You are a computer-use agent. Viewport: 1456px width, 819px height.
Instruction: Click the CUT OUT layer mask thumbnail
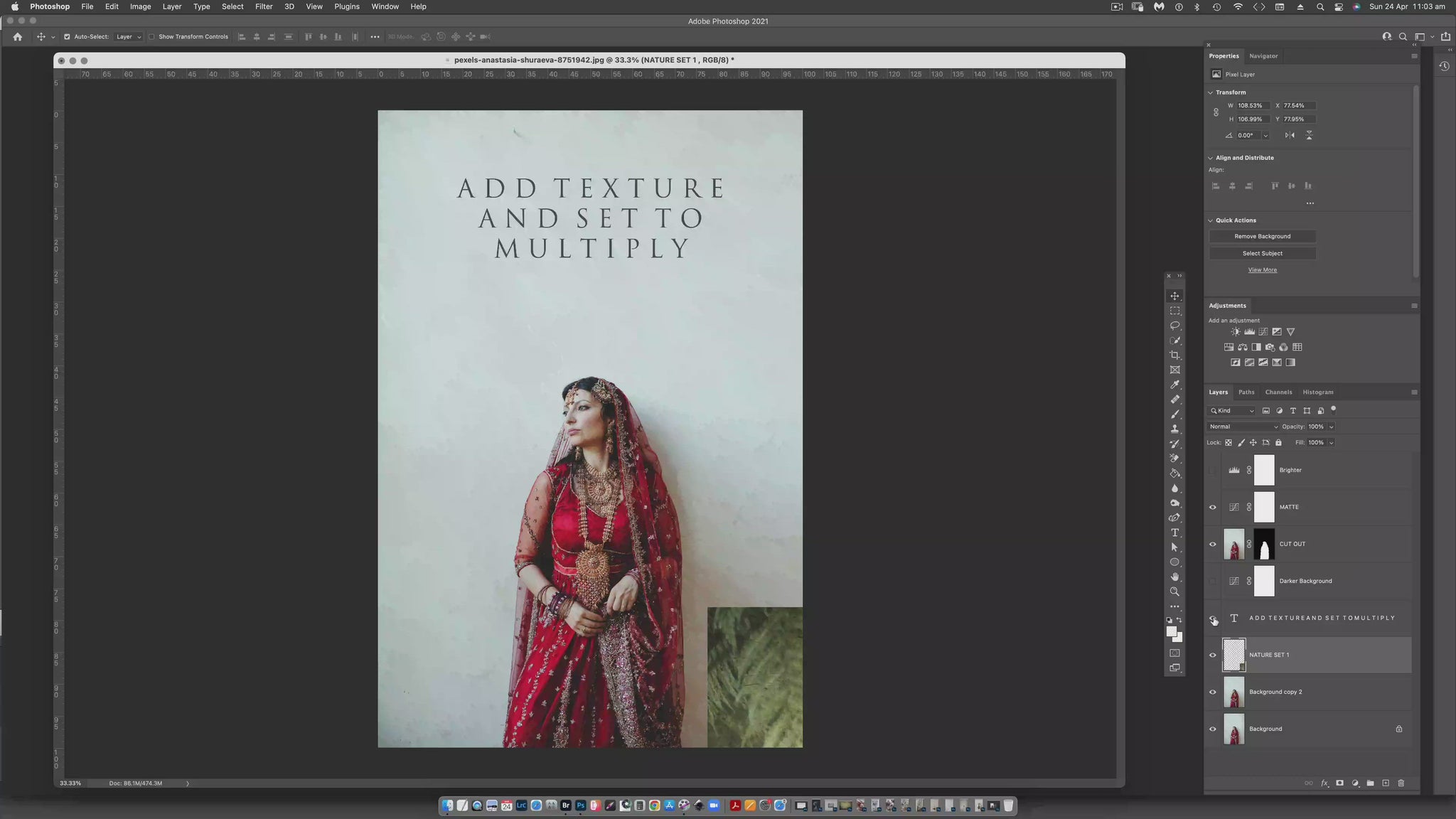click(x=1264, y=544)
